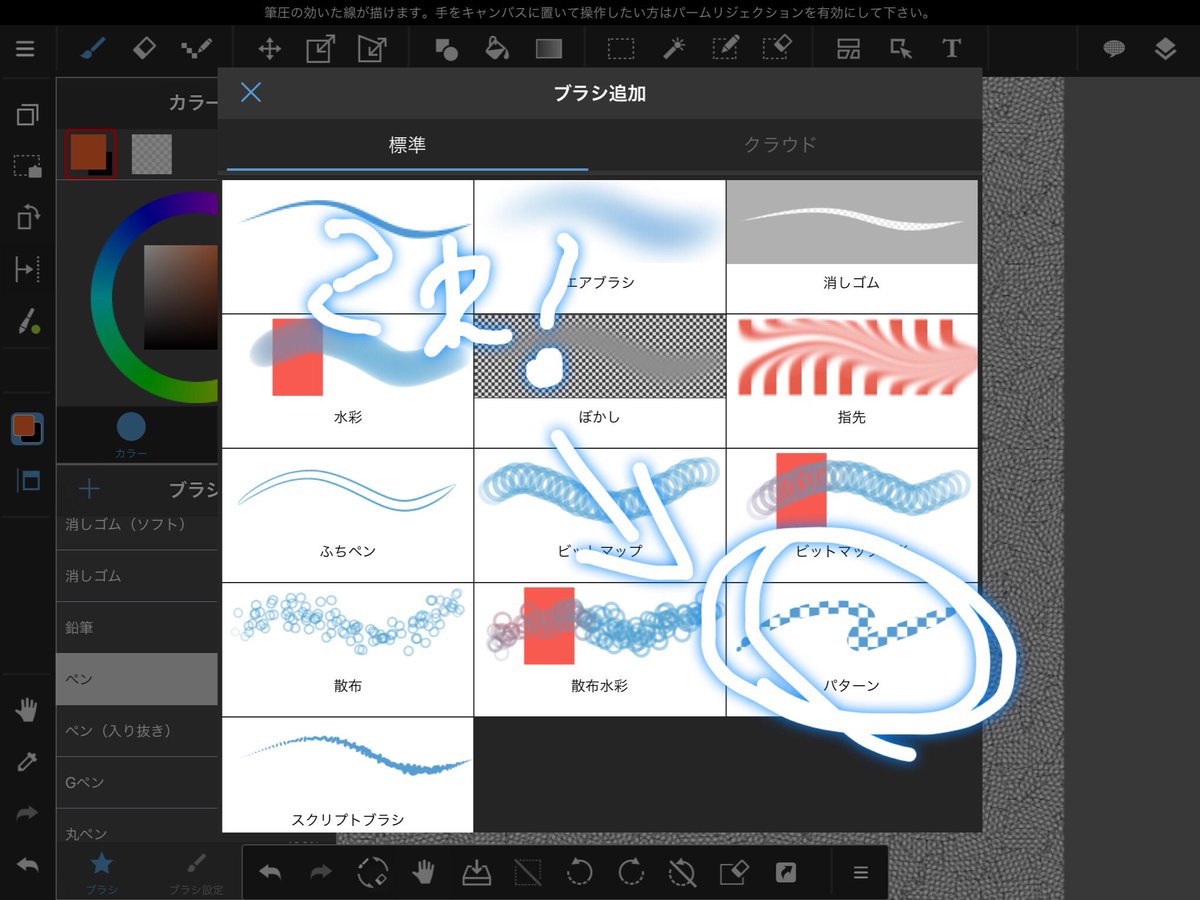Tap the hand icon in bottom toolbar
The height and width of the screenshot is (900, 1200).
(424, 872)
